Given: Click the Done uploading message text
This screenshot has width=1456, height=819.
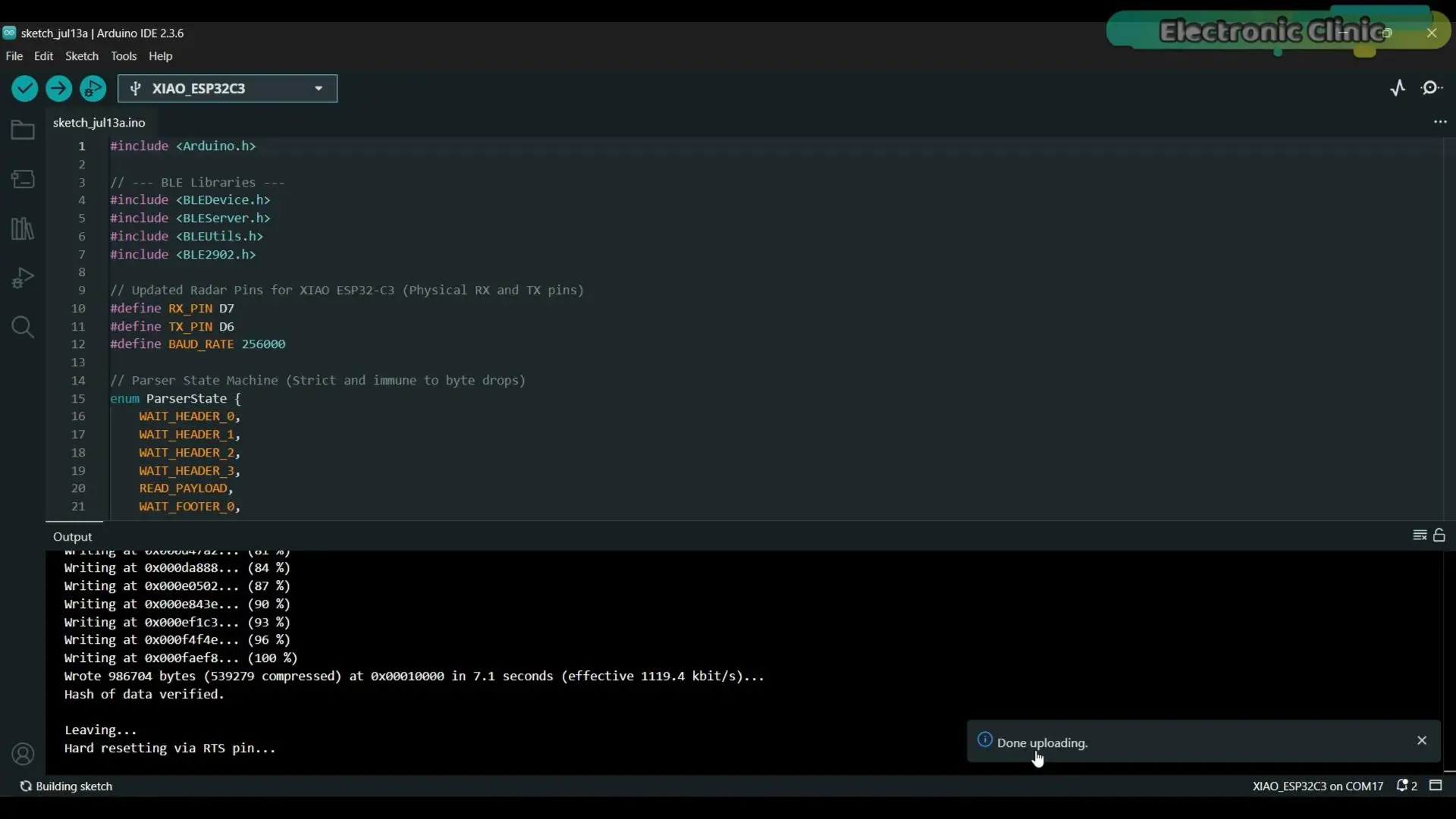Looking at the screenshot, I should point(1043,743).
